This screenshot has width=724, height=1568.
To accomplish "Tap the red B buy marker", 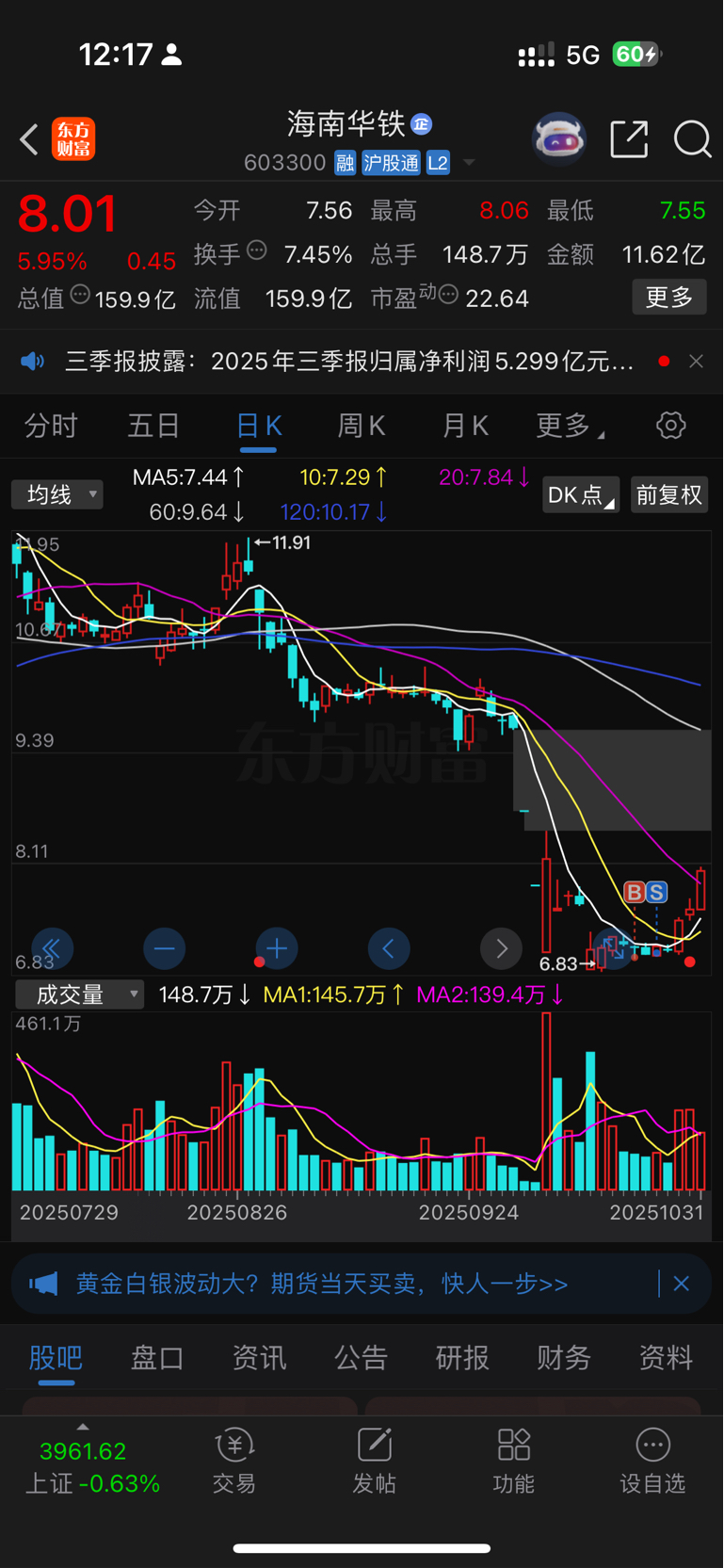I will tap(634, 892).
